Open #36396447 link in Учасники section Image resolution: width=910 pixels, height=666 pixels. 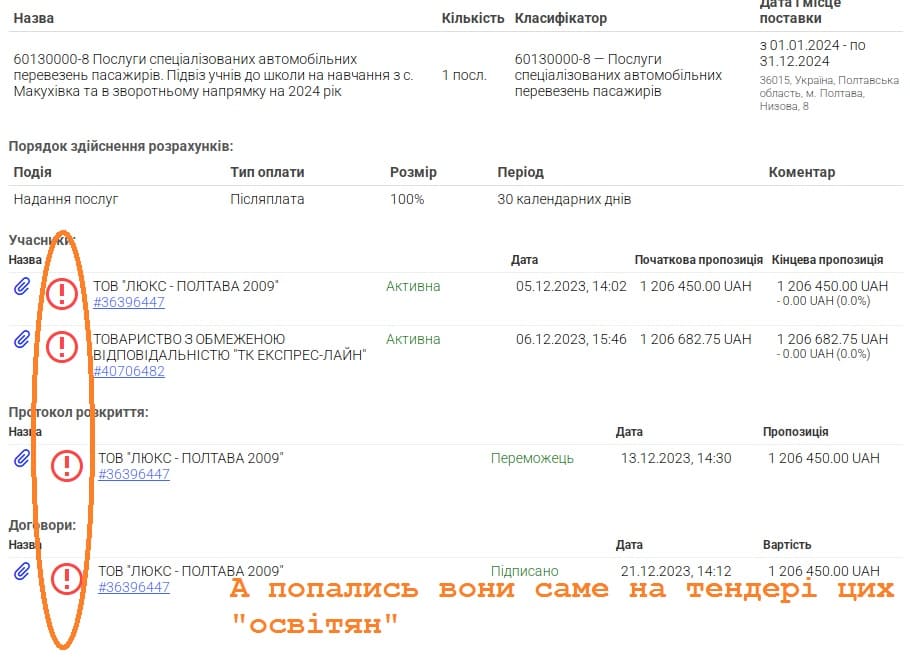pyautogui.click(x=129, y=302)
